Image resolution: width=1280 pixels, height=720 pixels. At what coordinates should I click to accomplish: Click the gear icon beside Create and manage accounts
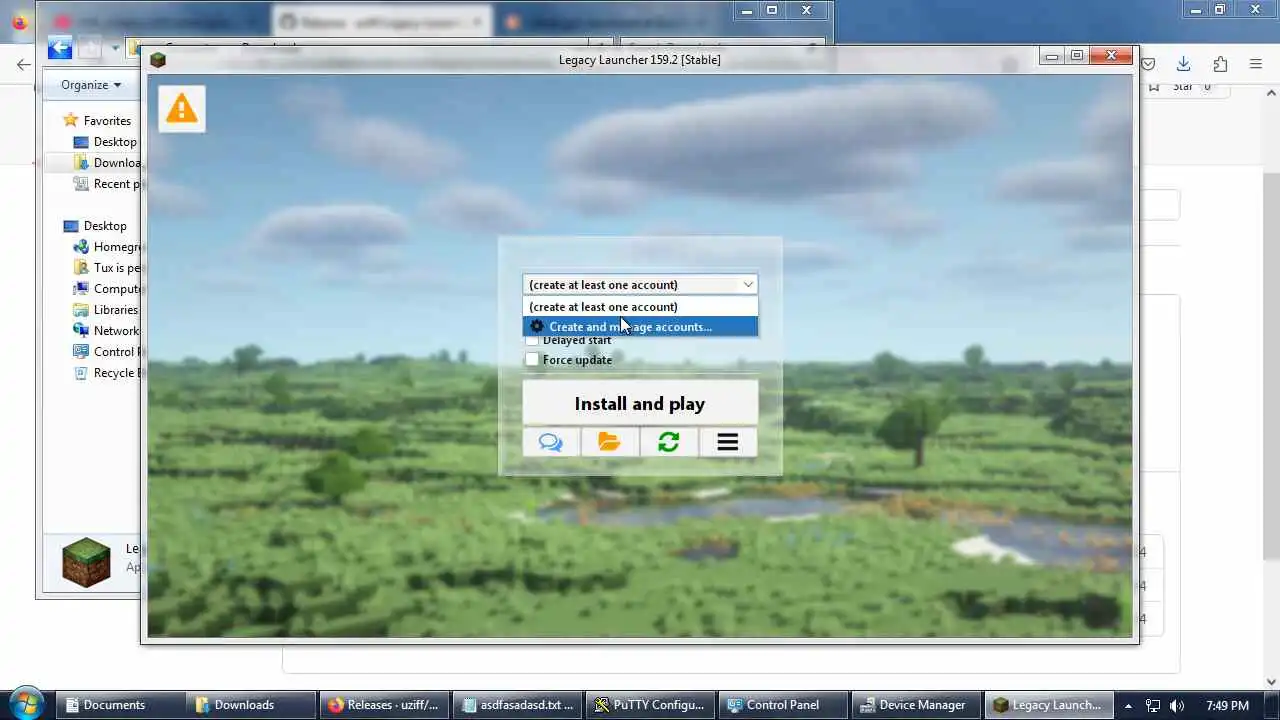click(537, 327)
